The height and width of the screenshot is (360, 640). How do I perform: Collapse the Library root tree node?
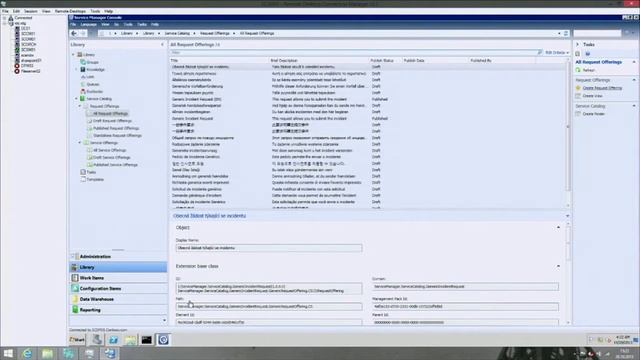pos(73,55)
